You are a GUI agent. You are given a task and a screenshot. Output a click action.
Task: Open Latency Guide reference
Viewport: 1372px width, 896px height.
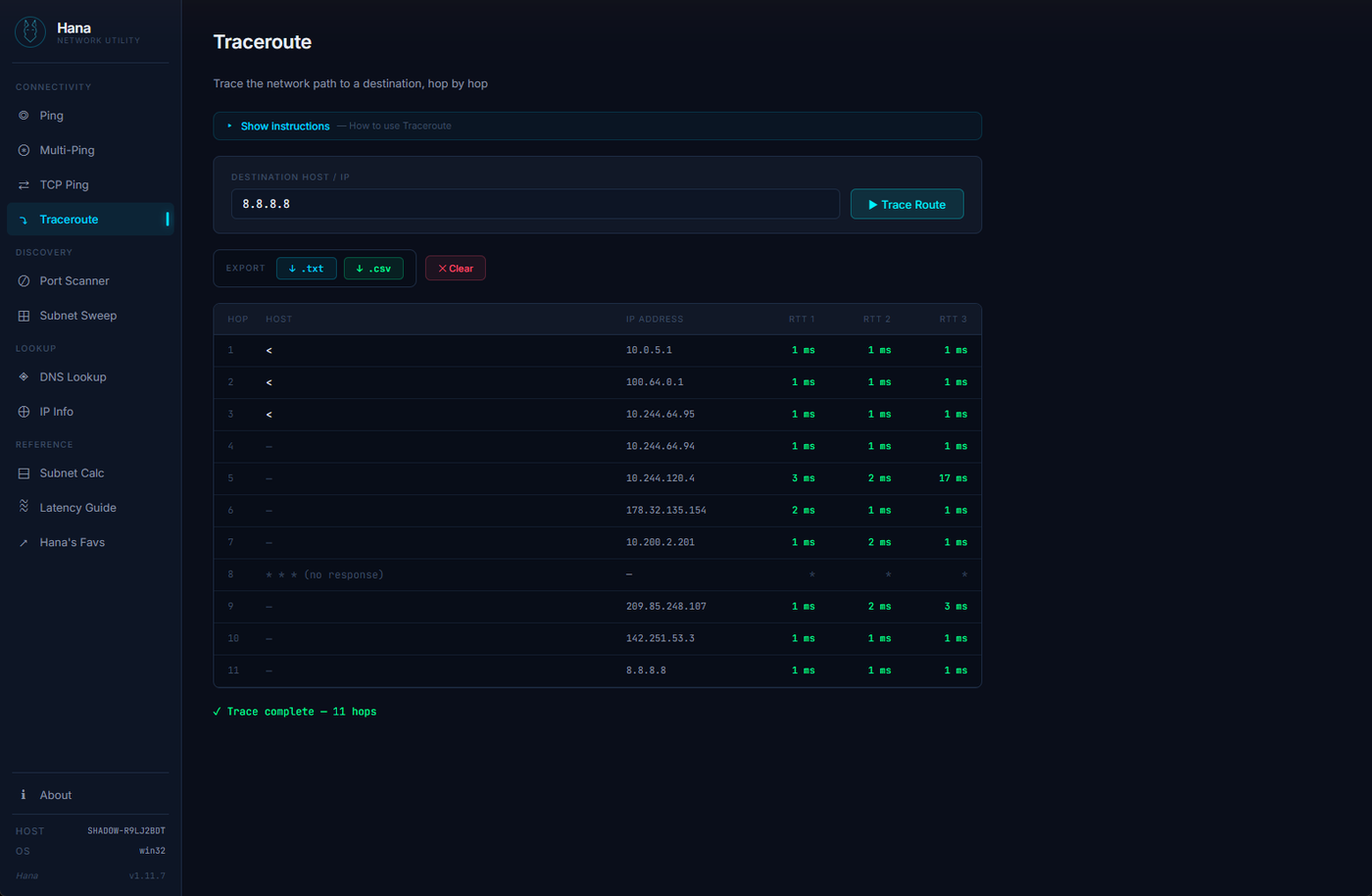coord(90,508)
